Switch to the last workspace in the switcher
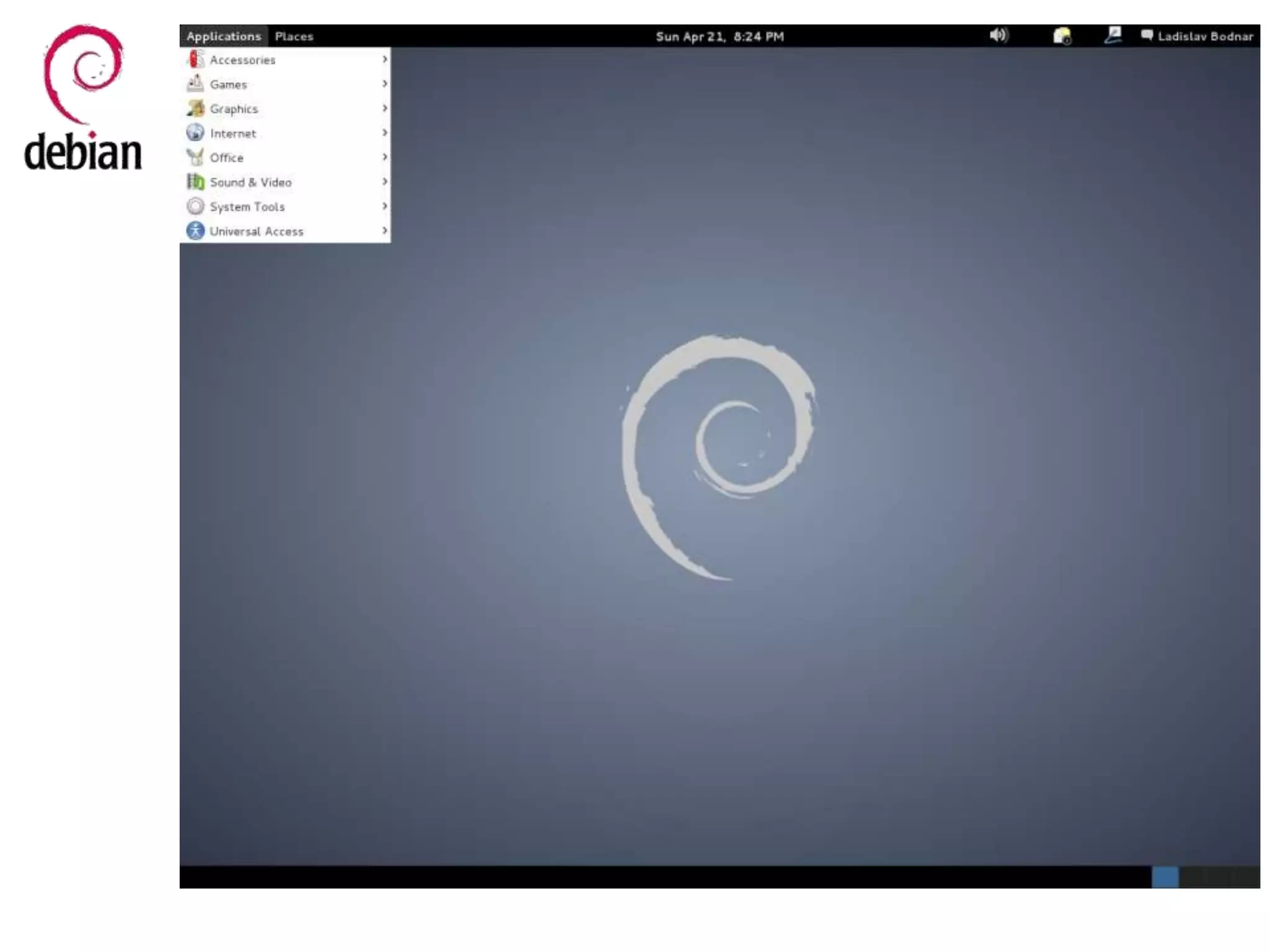1270x952 pixels. [1247, 877]
